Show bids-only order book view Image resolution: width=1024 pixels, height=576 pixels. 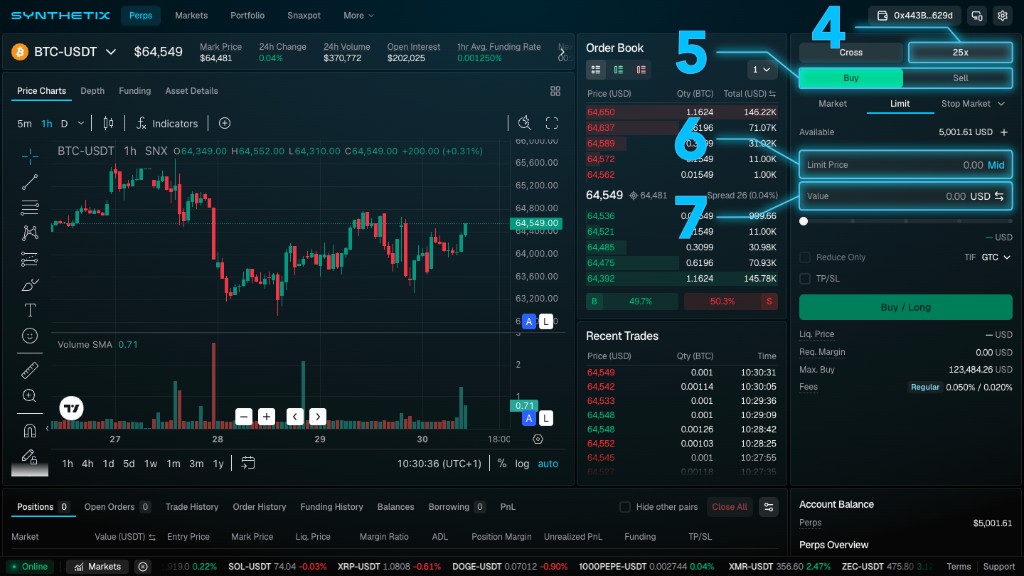point(618,69)
